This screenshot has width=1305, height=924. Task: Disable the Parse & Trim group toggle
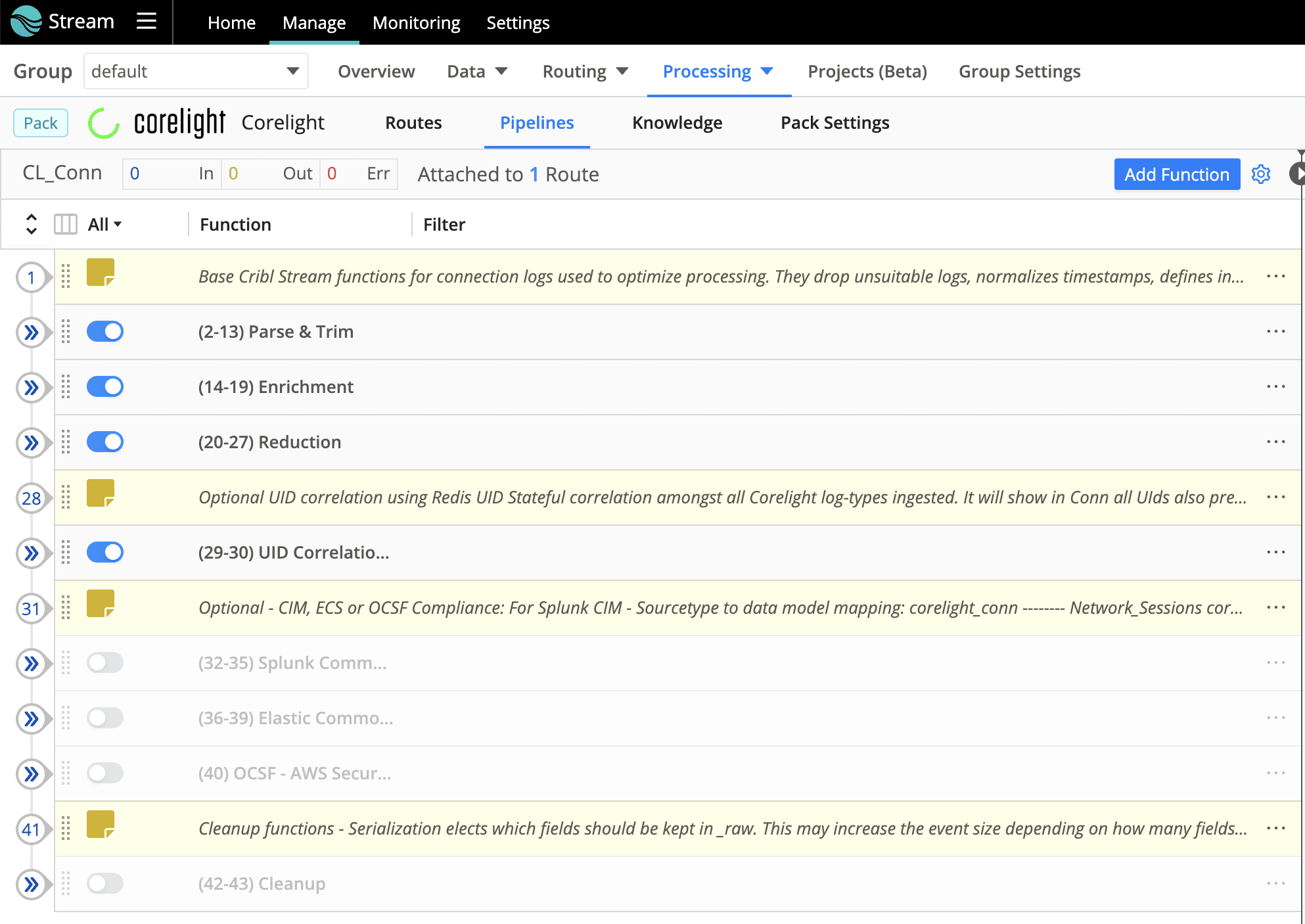point(105,331)
